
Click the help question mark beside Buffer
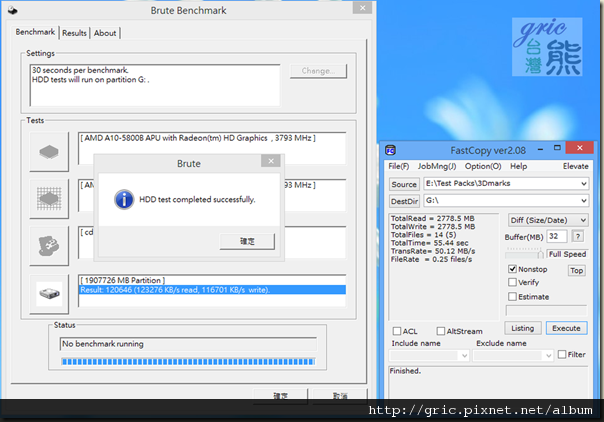[x=578, y=236]
